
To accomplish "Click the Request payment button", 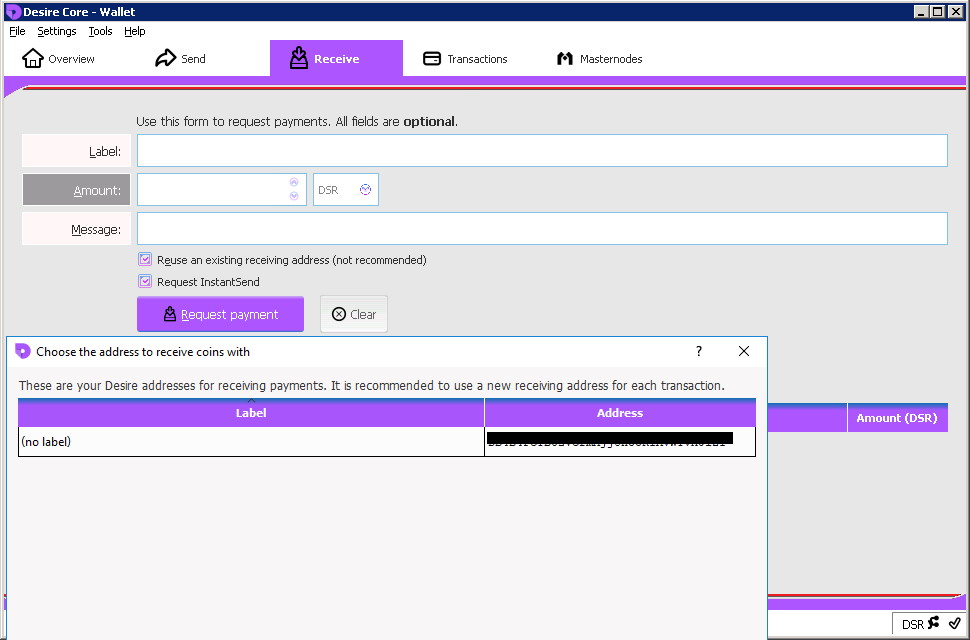I will pos(220,314).
